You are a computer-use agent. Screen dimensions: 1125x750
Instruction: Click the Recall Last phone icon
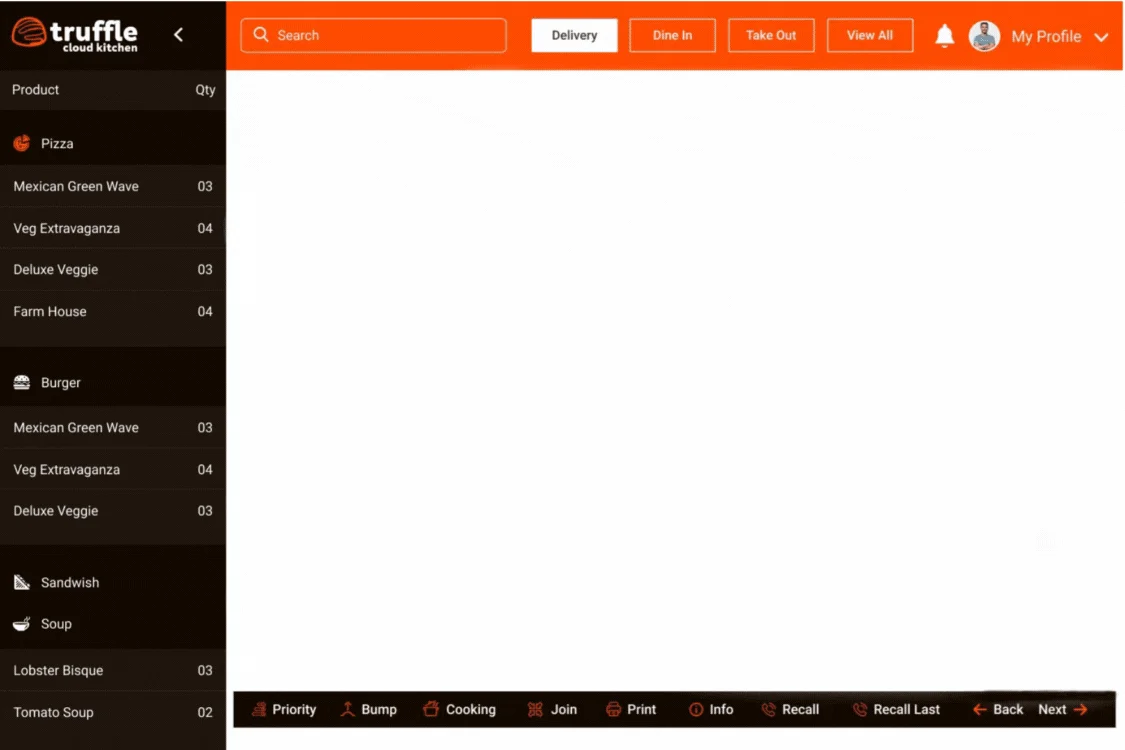[859, 710]
